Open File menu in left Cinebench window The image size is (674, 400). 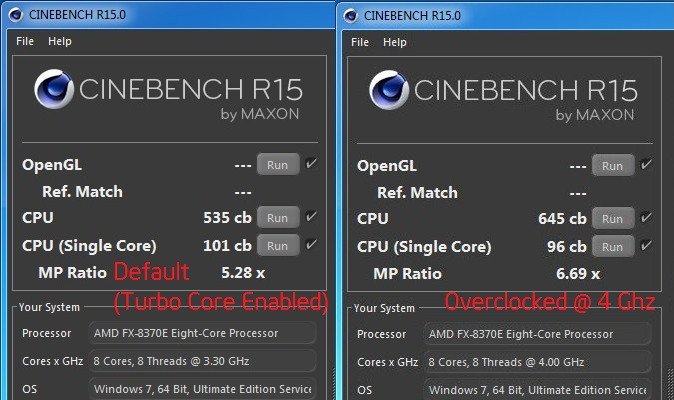pyautogui.click(x=25, y=41)
